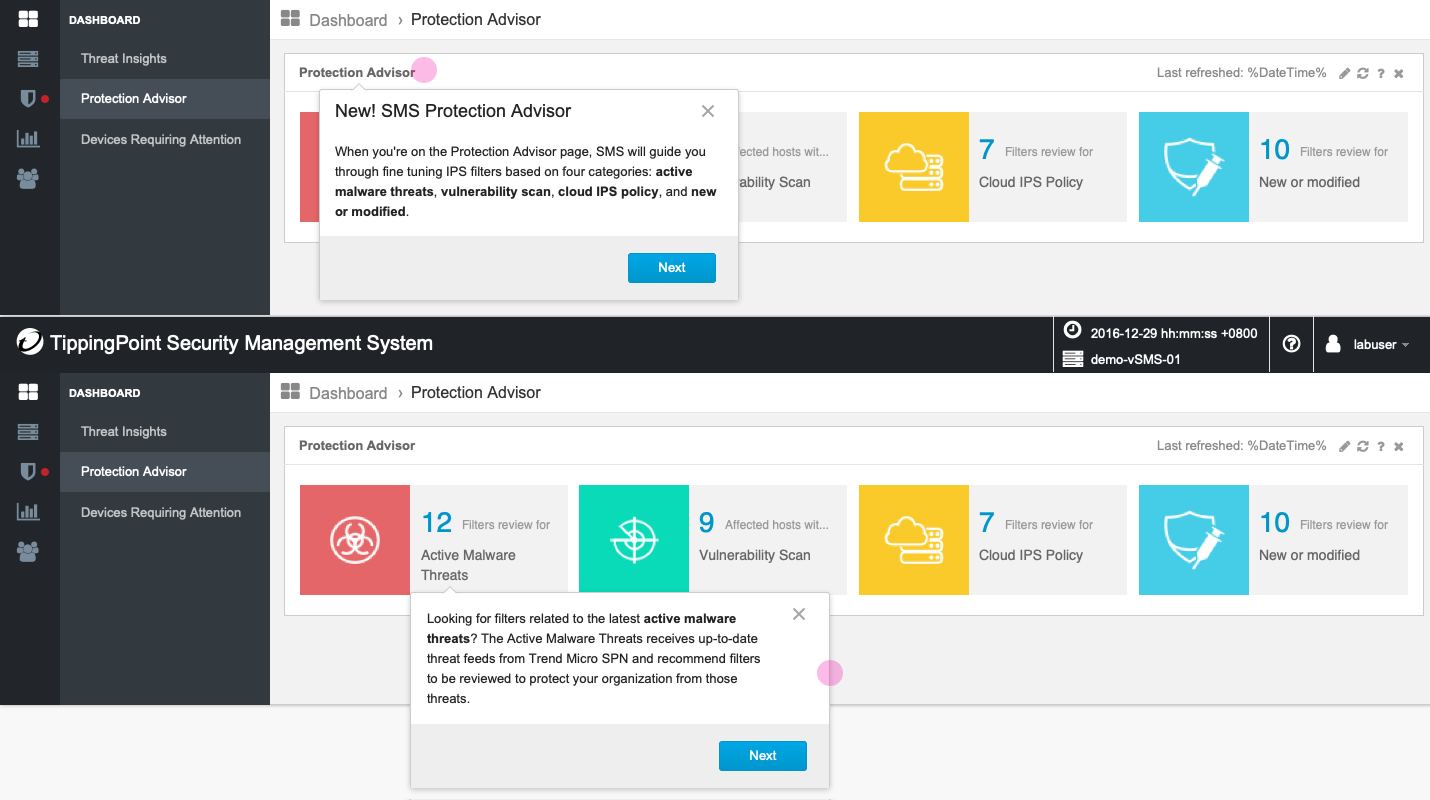Open help icon in TippingPoint header bar
This screenshot has width=1430, height=800.
tap(1291, 344)
